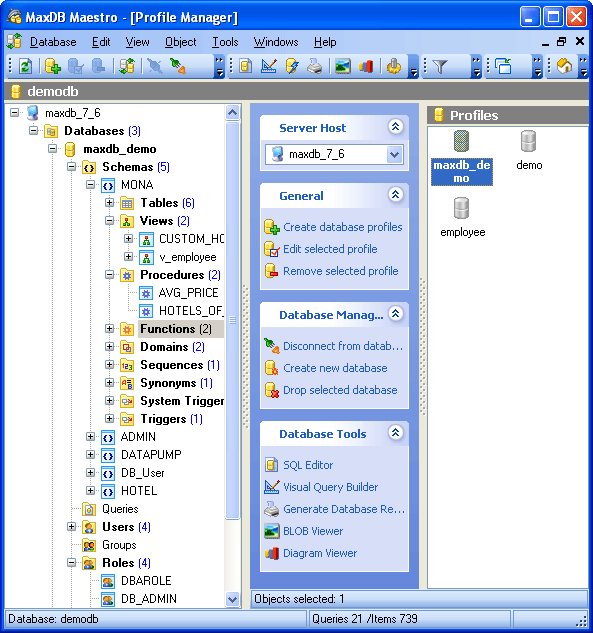Click the Disconnect plug toolbar icon
Image resolution: width=593 pixels, height=633 pixels.
click(178, 66)
